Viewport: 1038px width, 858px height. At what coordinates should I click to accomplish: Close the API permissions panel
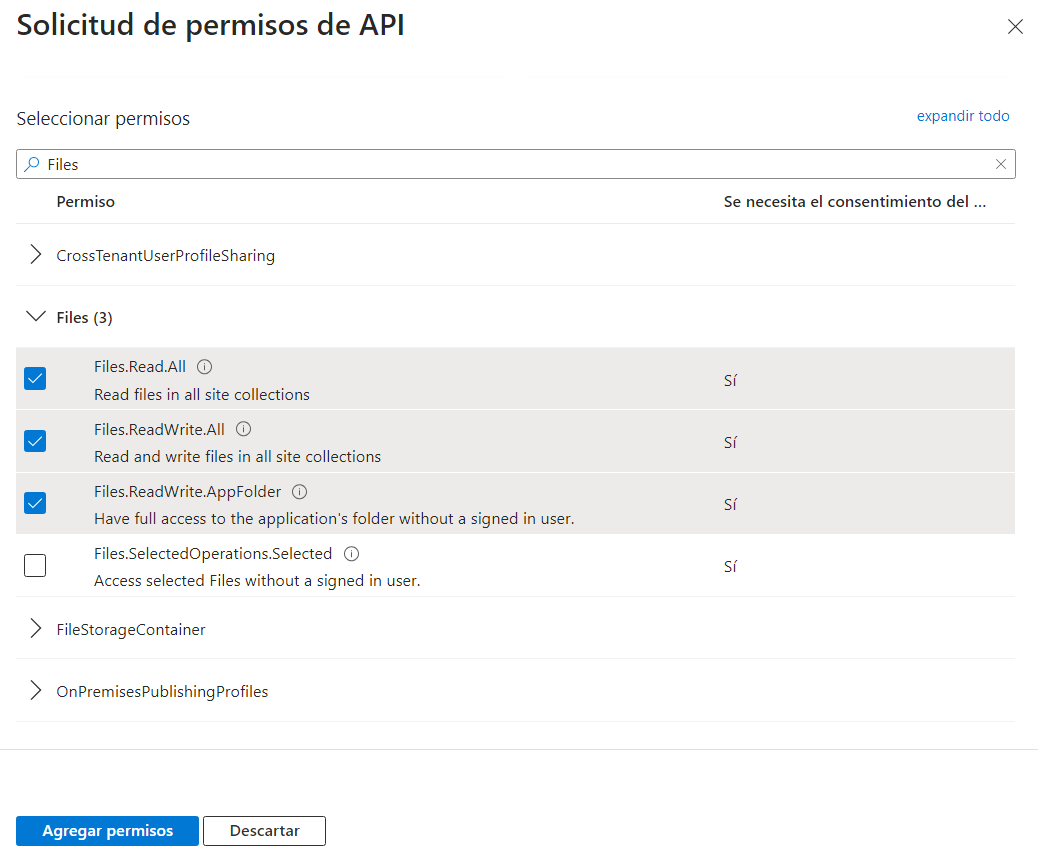pos(1015,27)
